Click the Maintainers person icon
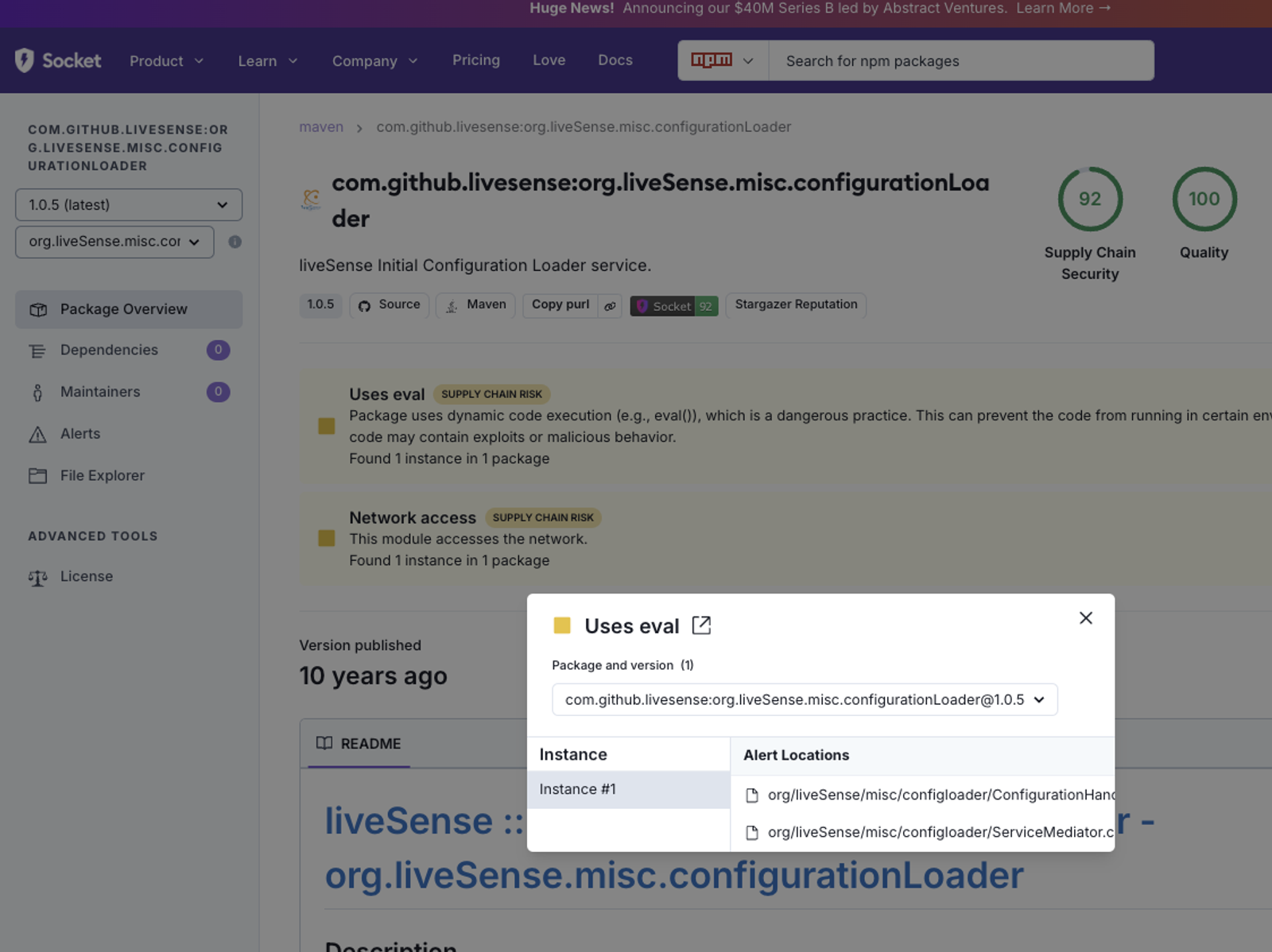This screenshot has width=1272, height=952. (37, 393)
